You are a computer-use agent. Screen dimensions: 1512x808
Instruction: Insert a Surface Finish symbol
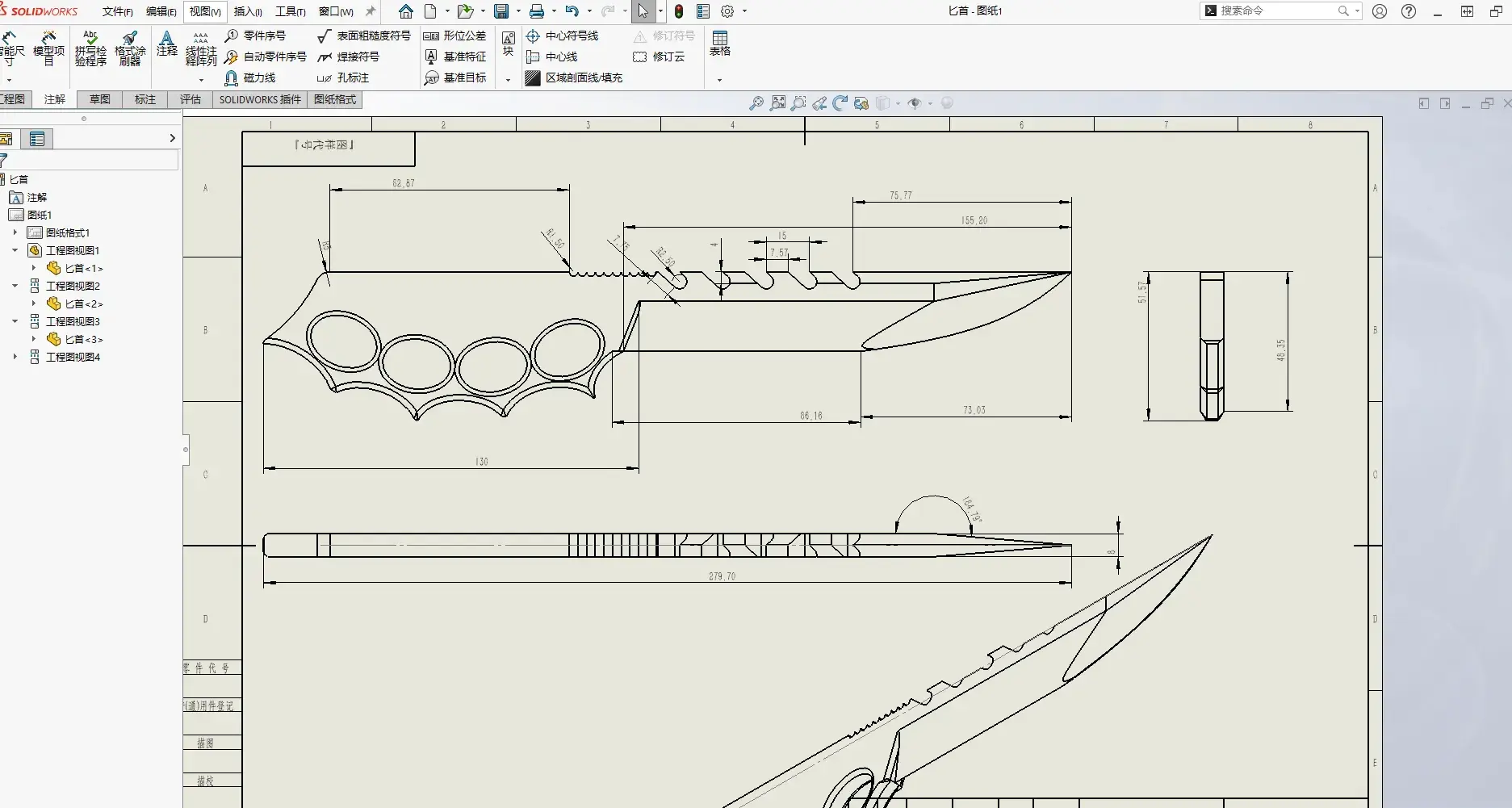364,36
